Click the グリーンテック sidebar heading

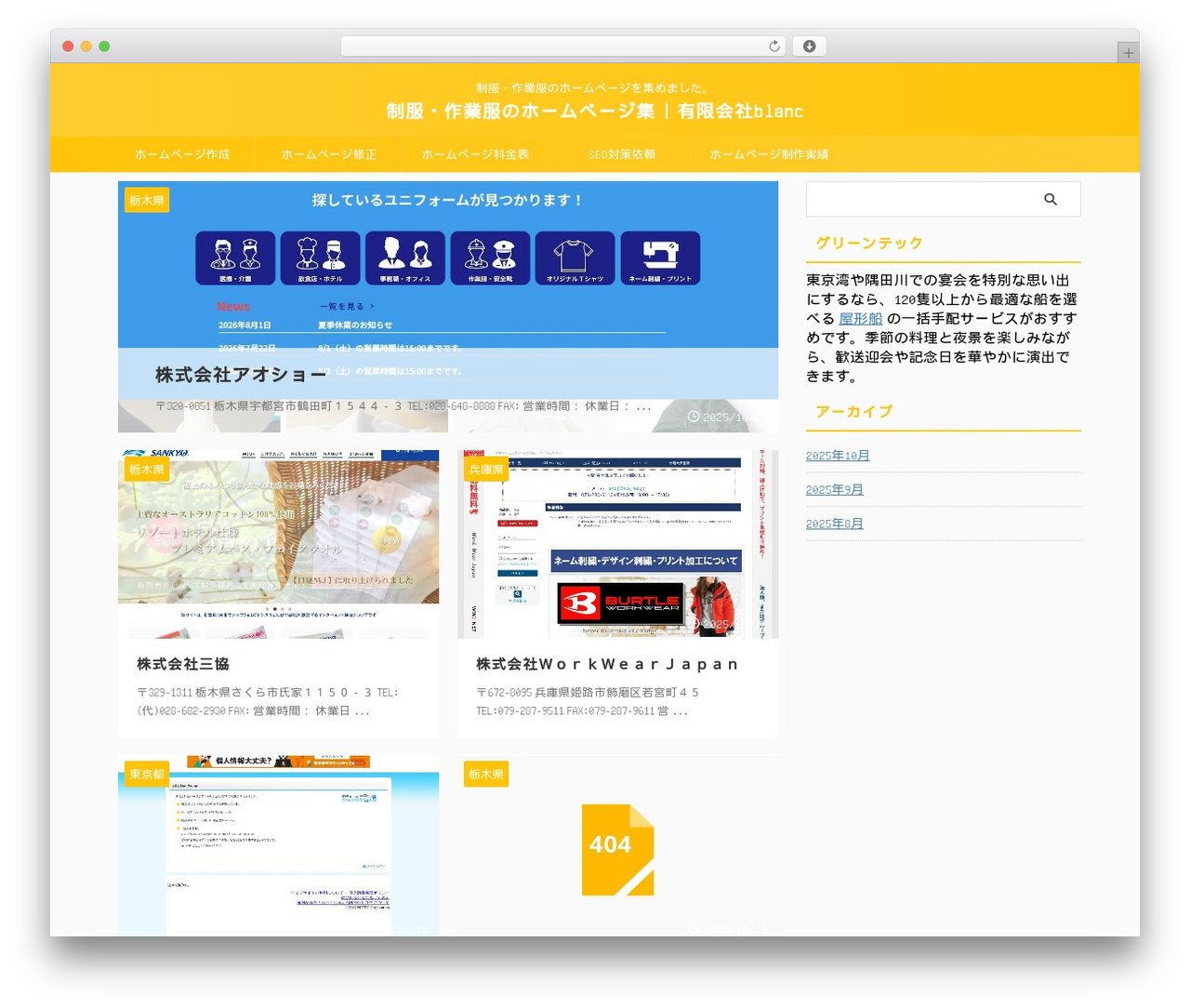pyautogui.click(x=869, y=243)
